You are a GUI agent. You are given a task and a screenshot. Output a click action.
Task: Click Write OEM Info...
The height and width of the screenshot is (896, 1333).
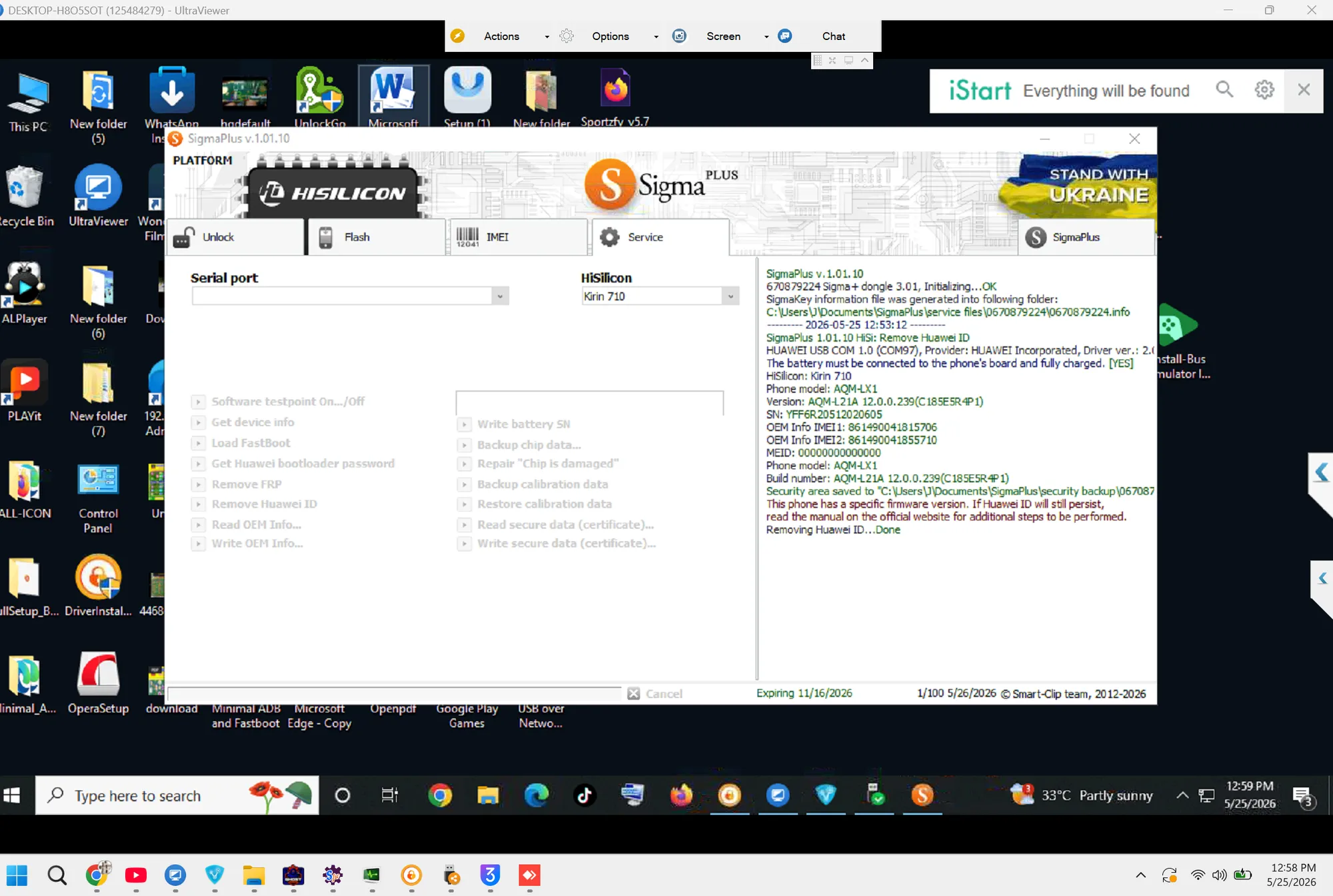tap(249, 544)
